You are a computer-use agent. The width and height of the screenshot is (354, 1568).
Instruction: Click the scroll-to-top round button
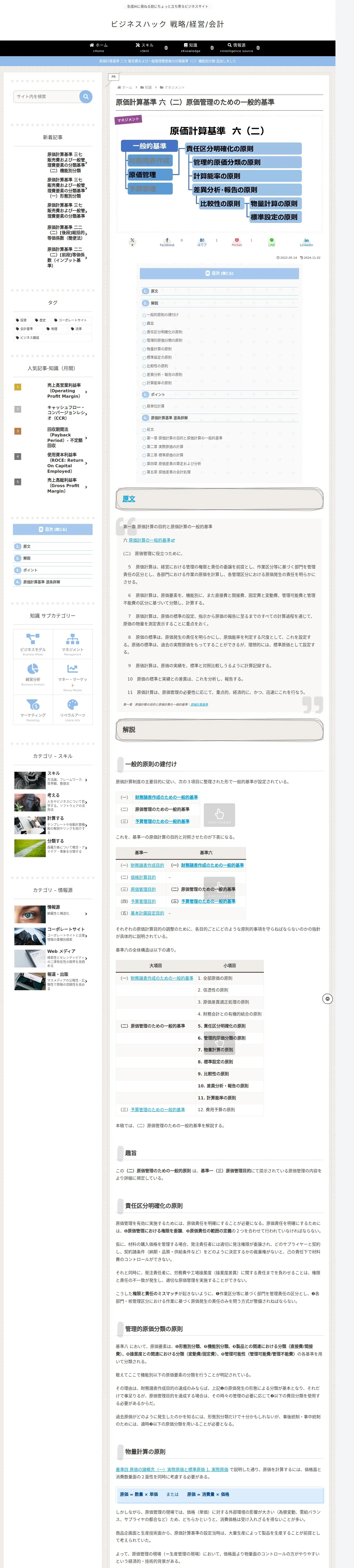coord(327,999)
